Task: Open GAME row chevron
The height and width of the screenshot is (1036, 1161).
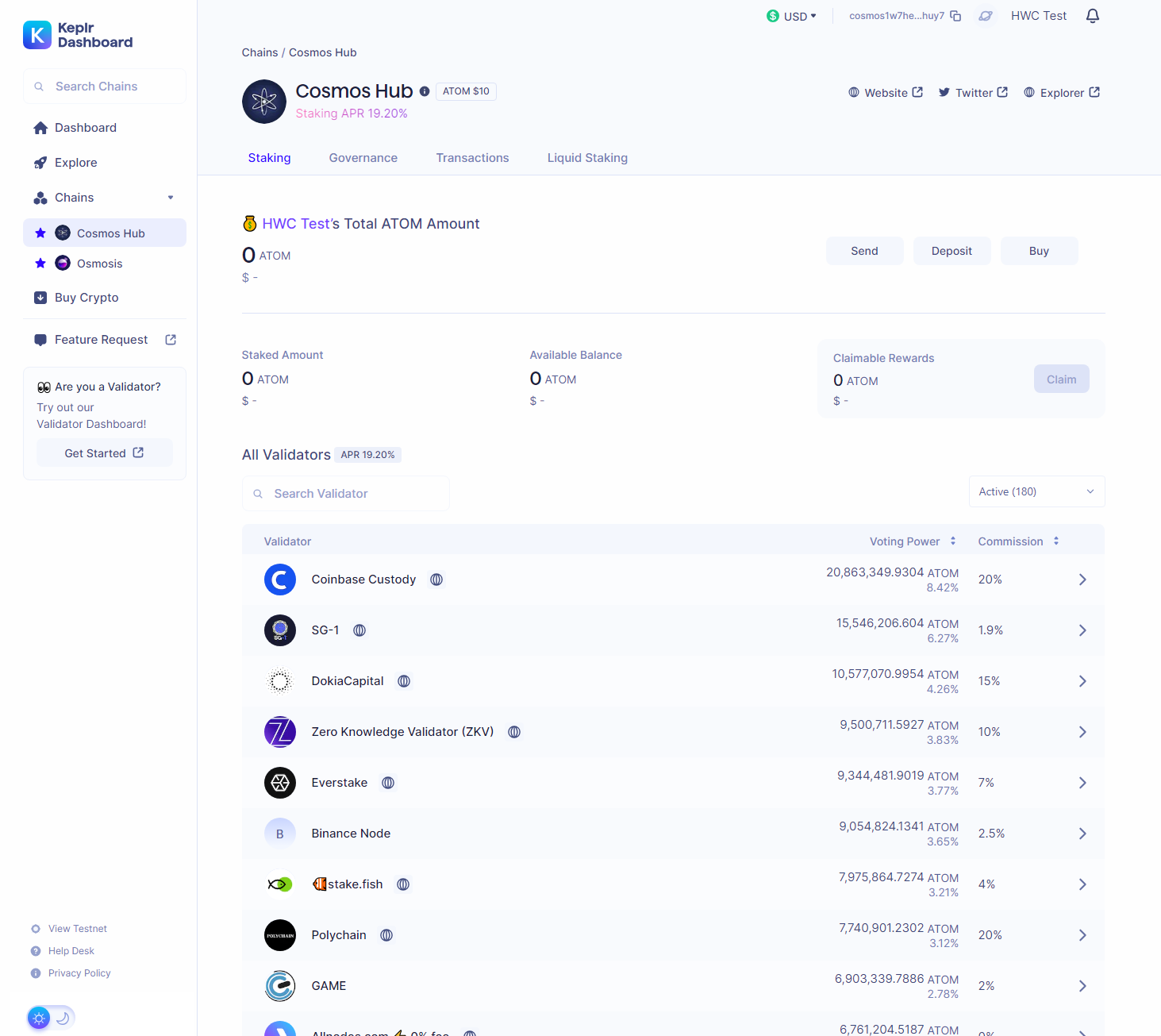Action: (1082, 986)
